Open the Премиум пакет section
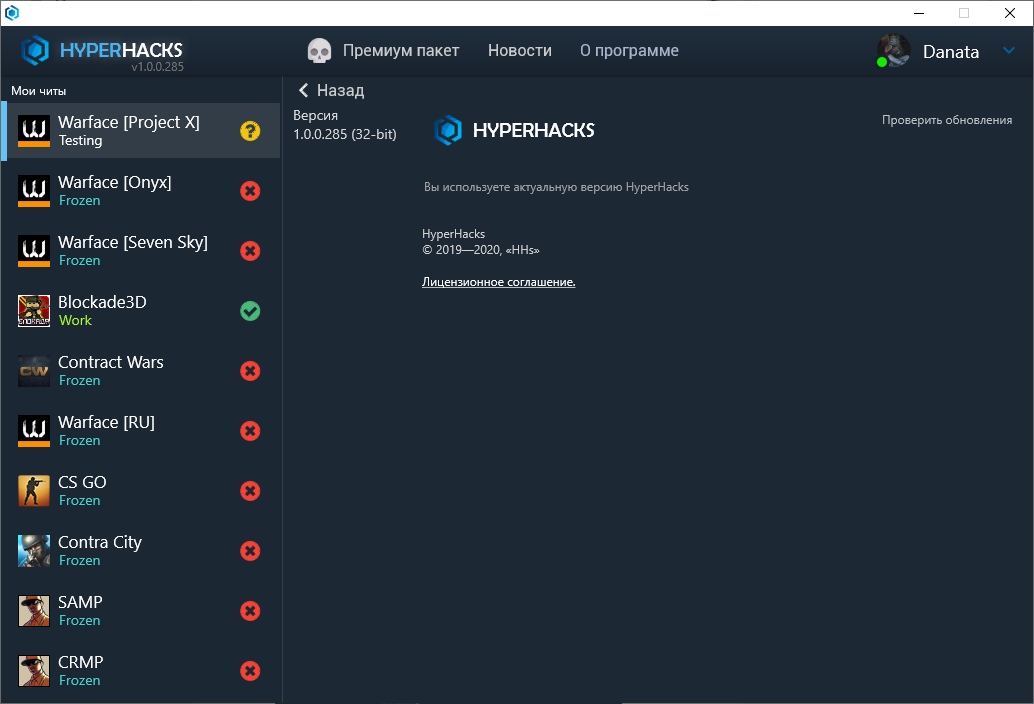1034x704 pixels. [x=400, y=51]
